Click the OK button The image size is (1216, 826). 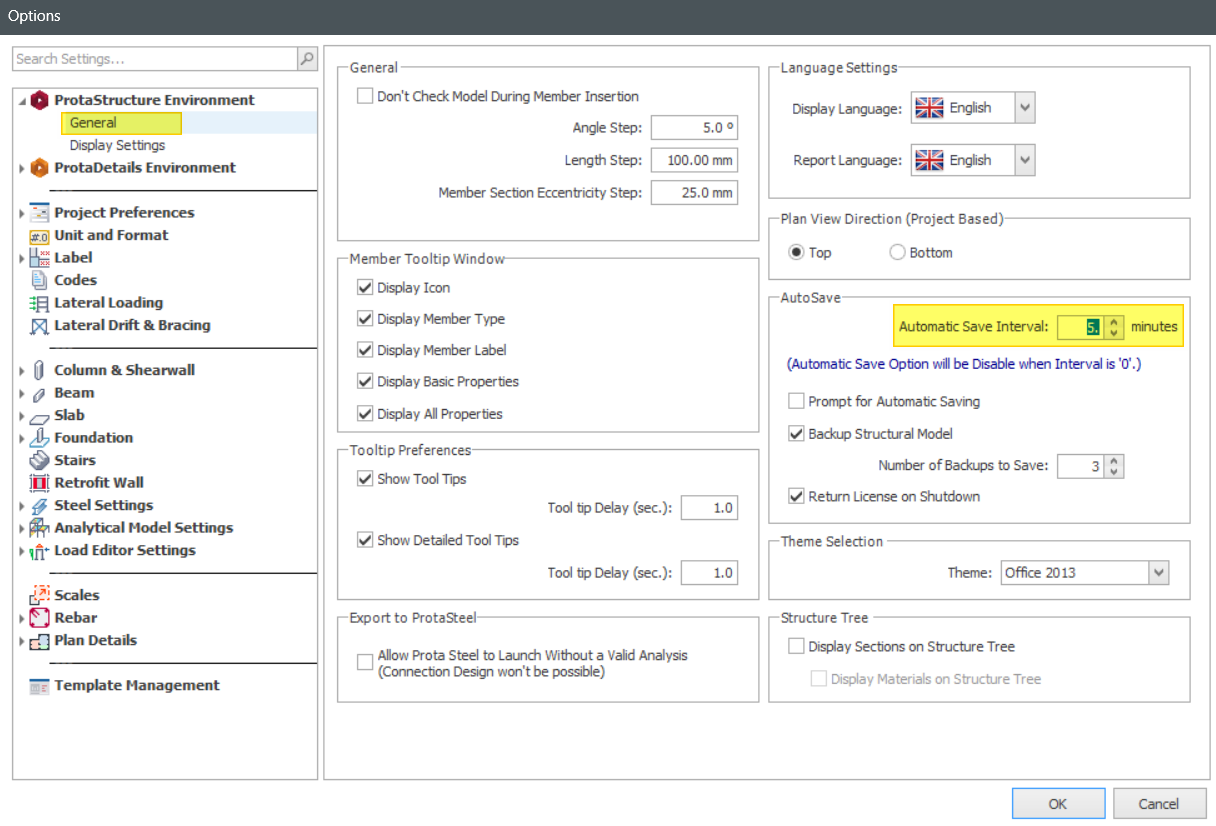(1058, 803)
